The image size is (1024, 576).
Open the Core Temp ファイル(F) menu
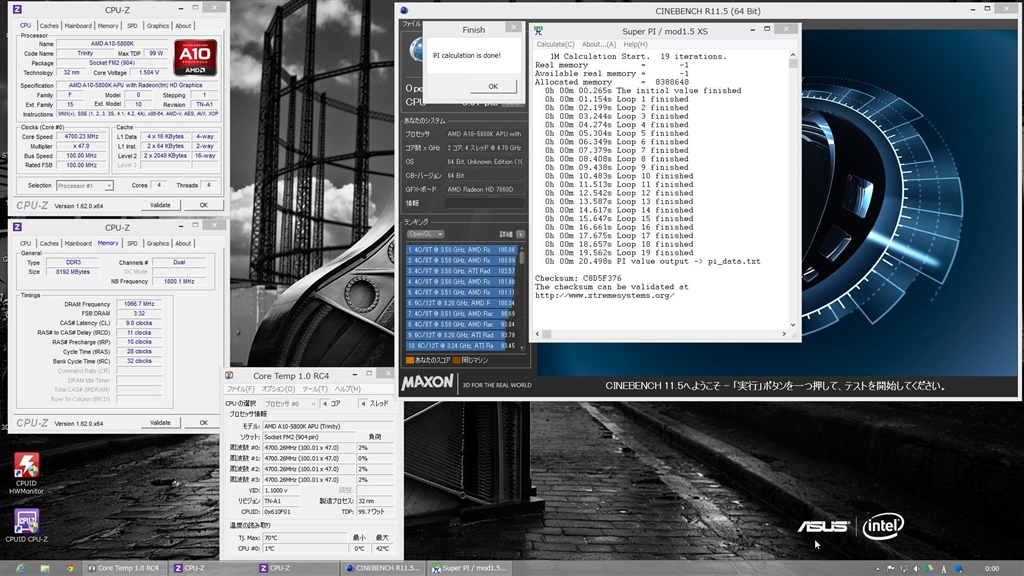pyautogui.click(x=240, y=389)
